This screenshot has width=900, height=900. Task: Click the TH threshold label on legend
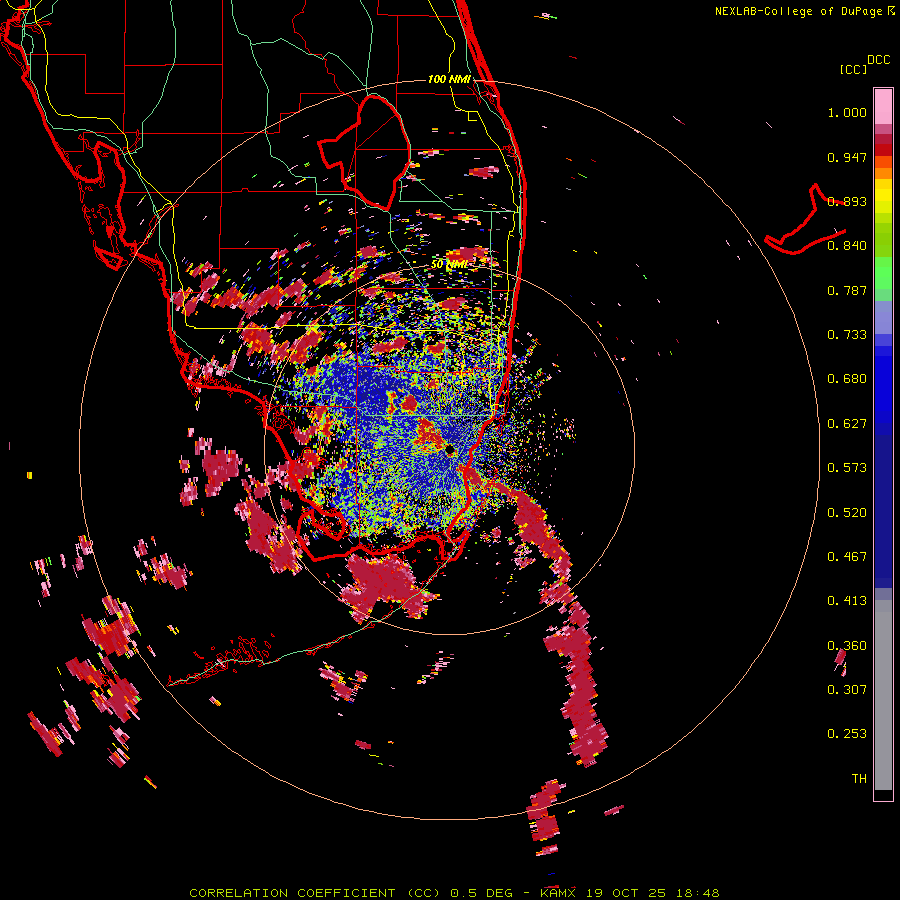(x=859, y=779)
